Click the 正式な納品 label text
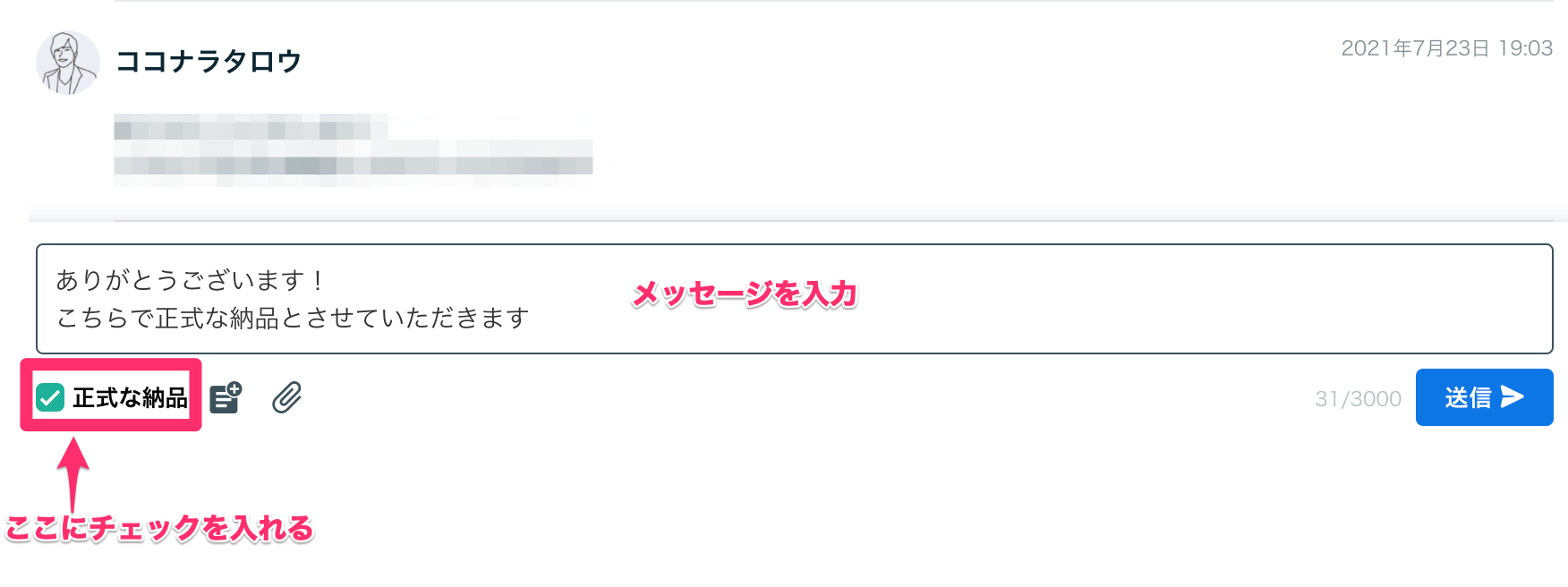This screenshot has width=1568, height=587. pyautogui.click(x=130, y=397)
